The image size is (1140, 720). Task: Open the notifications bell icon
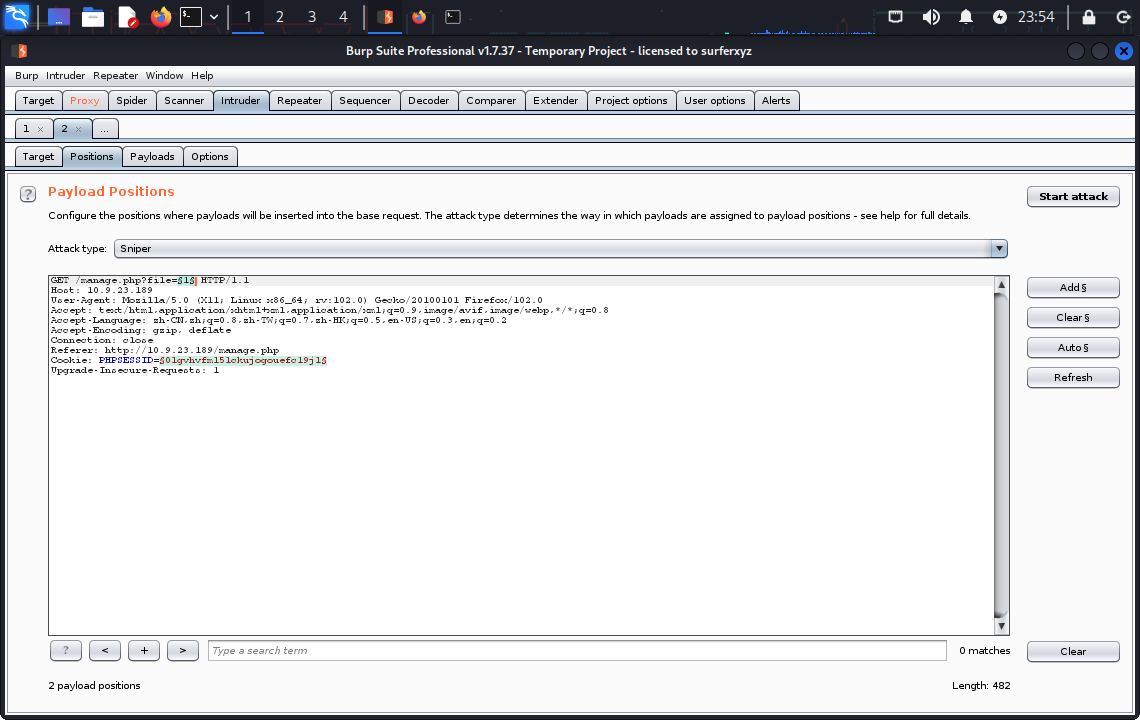pos(966,17)
